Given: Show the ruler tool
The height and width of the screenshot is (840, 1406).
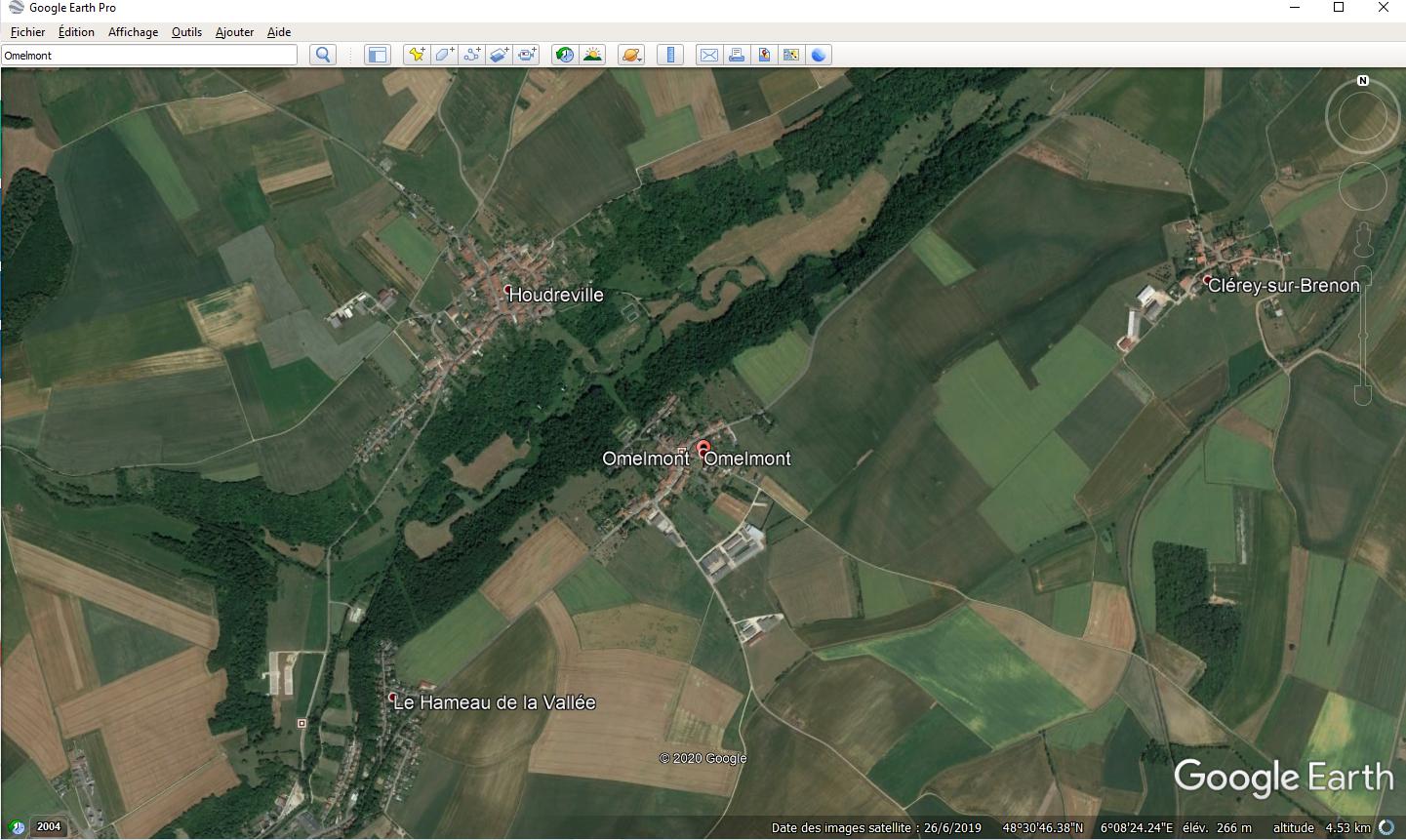Looking at the screenshot, I should click(x=670, y=55).
